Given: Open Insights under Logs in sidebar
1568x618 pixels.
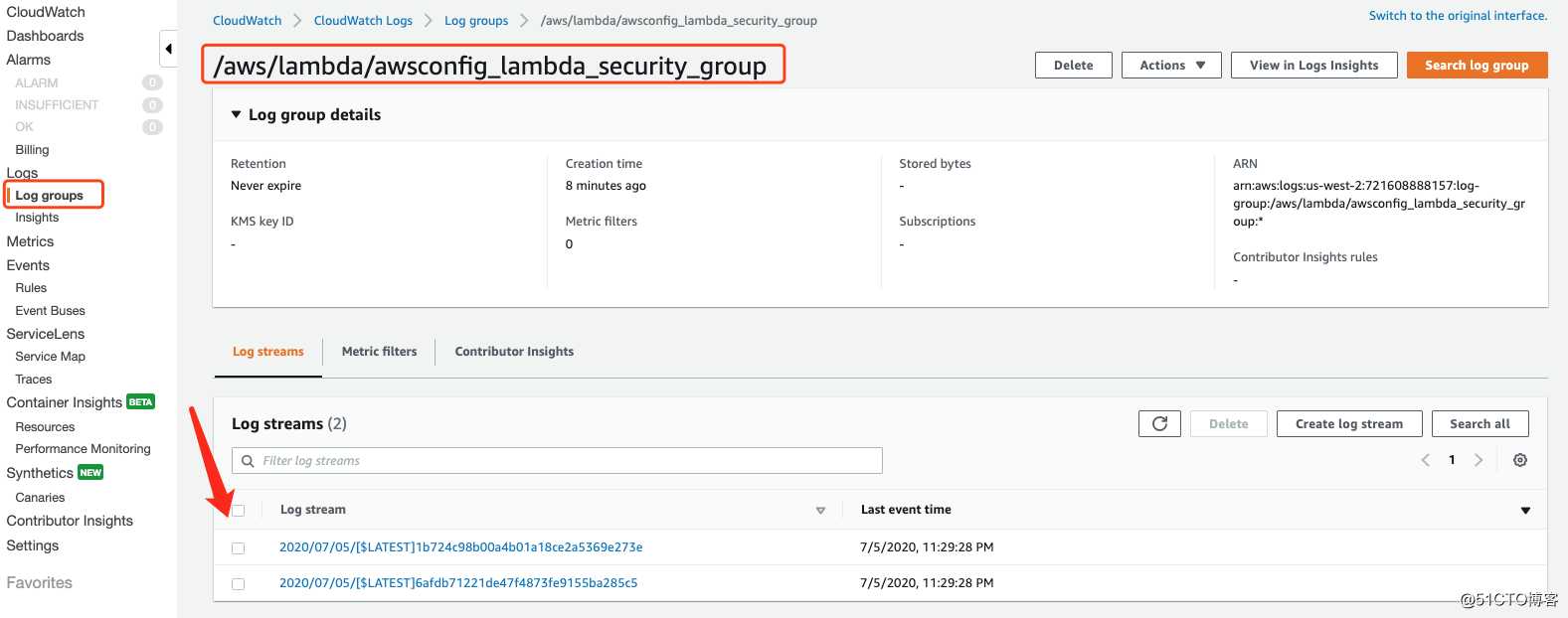Looking at the screenshot, I should point(37,218).
